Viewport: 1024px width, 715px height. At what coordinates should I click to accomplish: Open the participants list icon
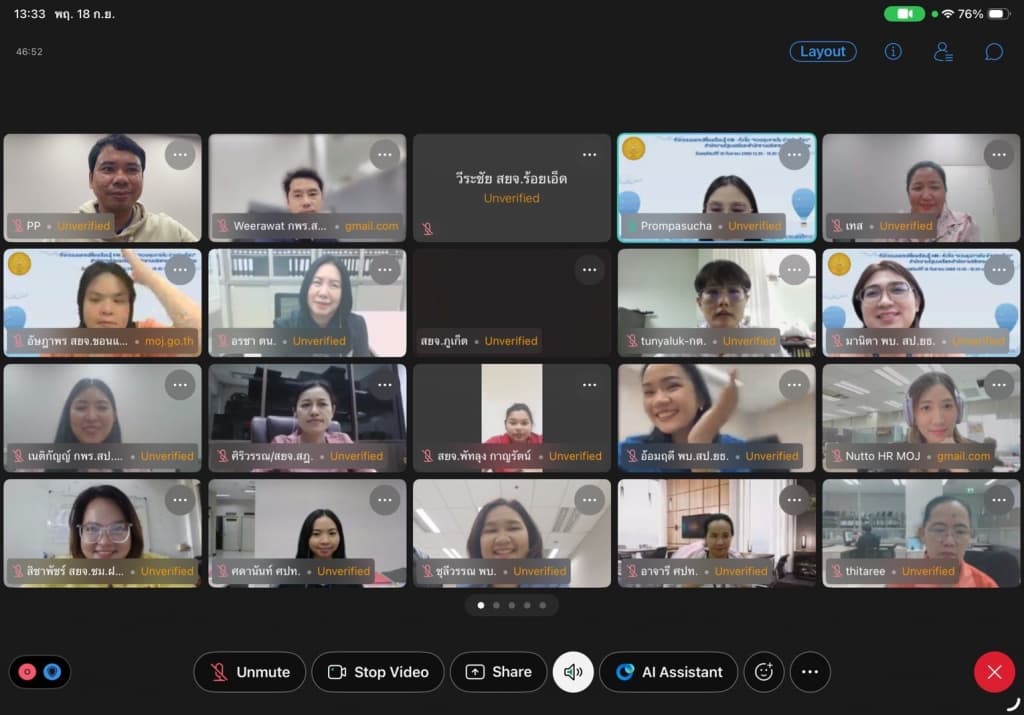click(943, 52)
